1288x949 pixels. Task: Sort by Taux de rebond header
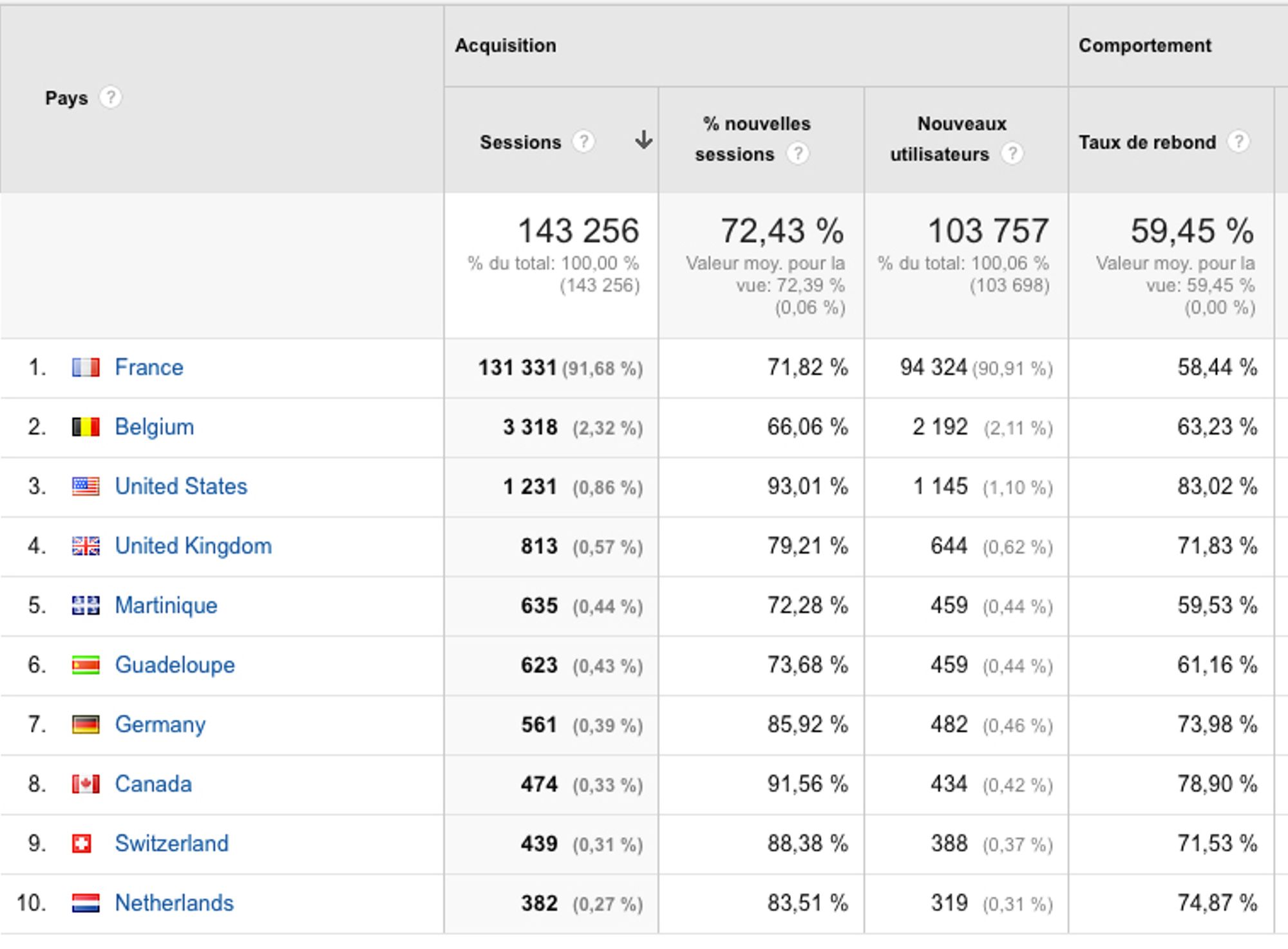click(x=1147, y=142)
